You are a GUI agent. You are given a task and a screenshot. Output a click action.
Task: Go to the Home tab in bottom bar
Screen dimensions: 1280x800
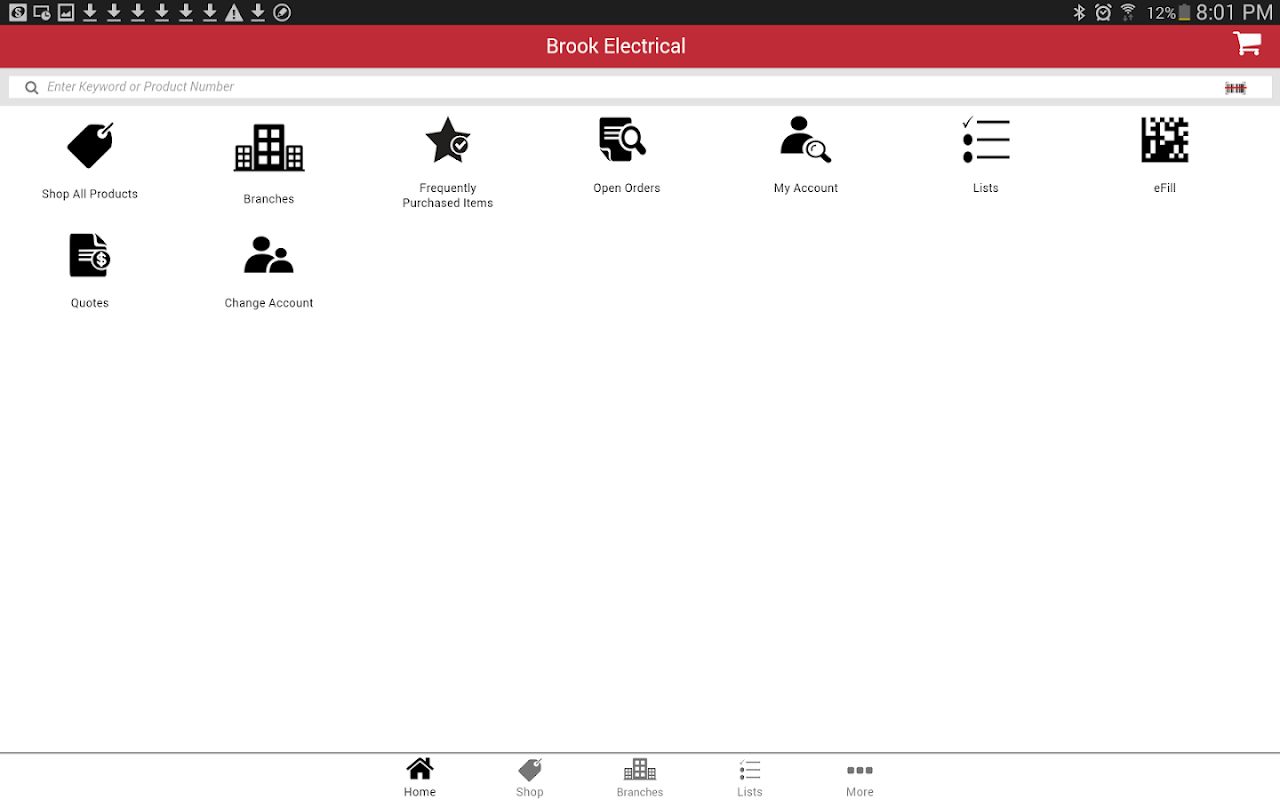click(x=420, y=777)
